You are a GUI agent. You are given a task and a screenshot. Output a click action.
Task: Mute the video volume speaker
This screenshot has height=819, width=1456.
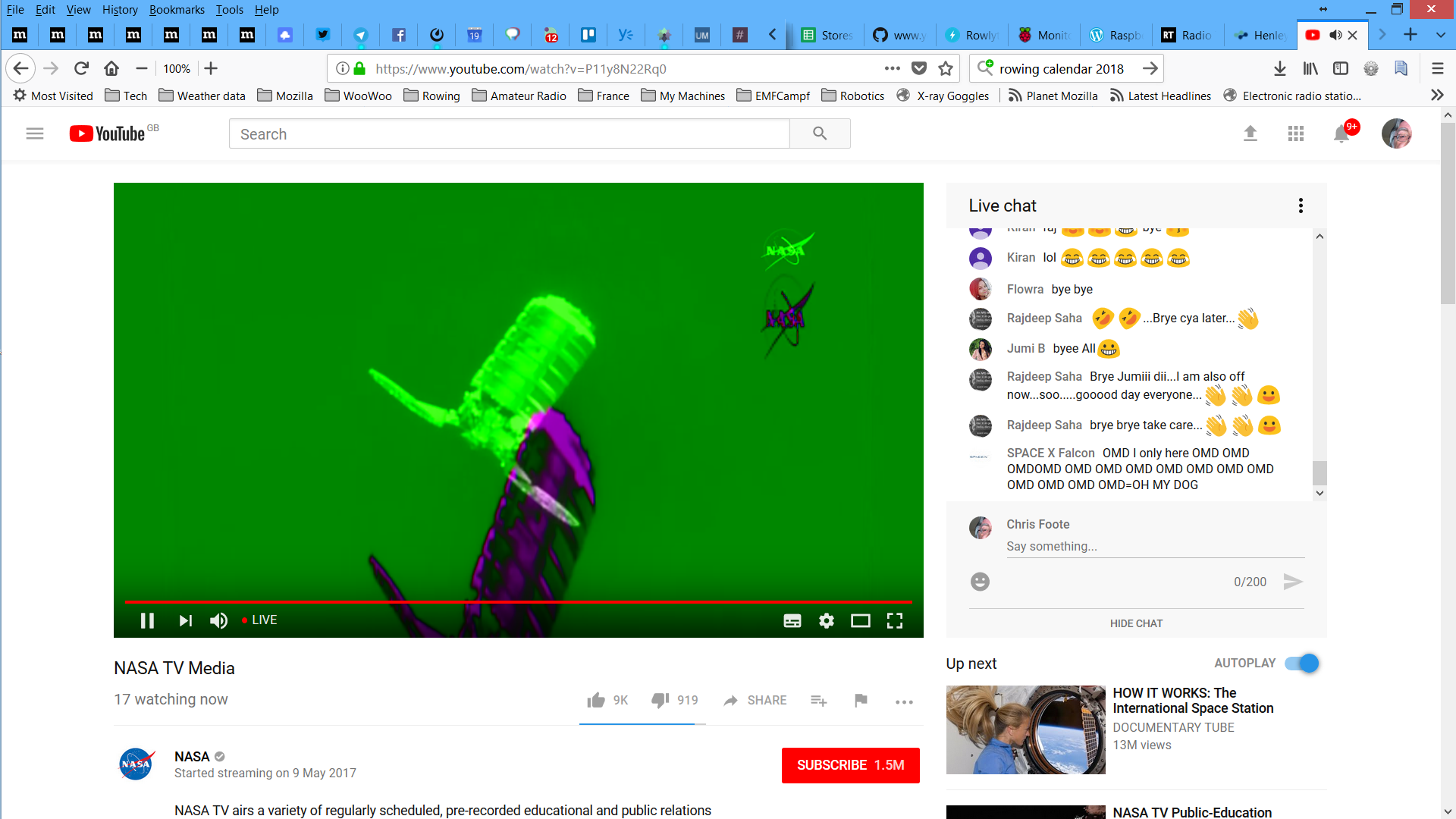tap(218, 621)
